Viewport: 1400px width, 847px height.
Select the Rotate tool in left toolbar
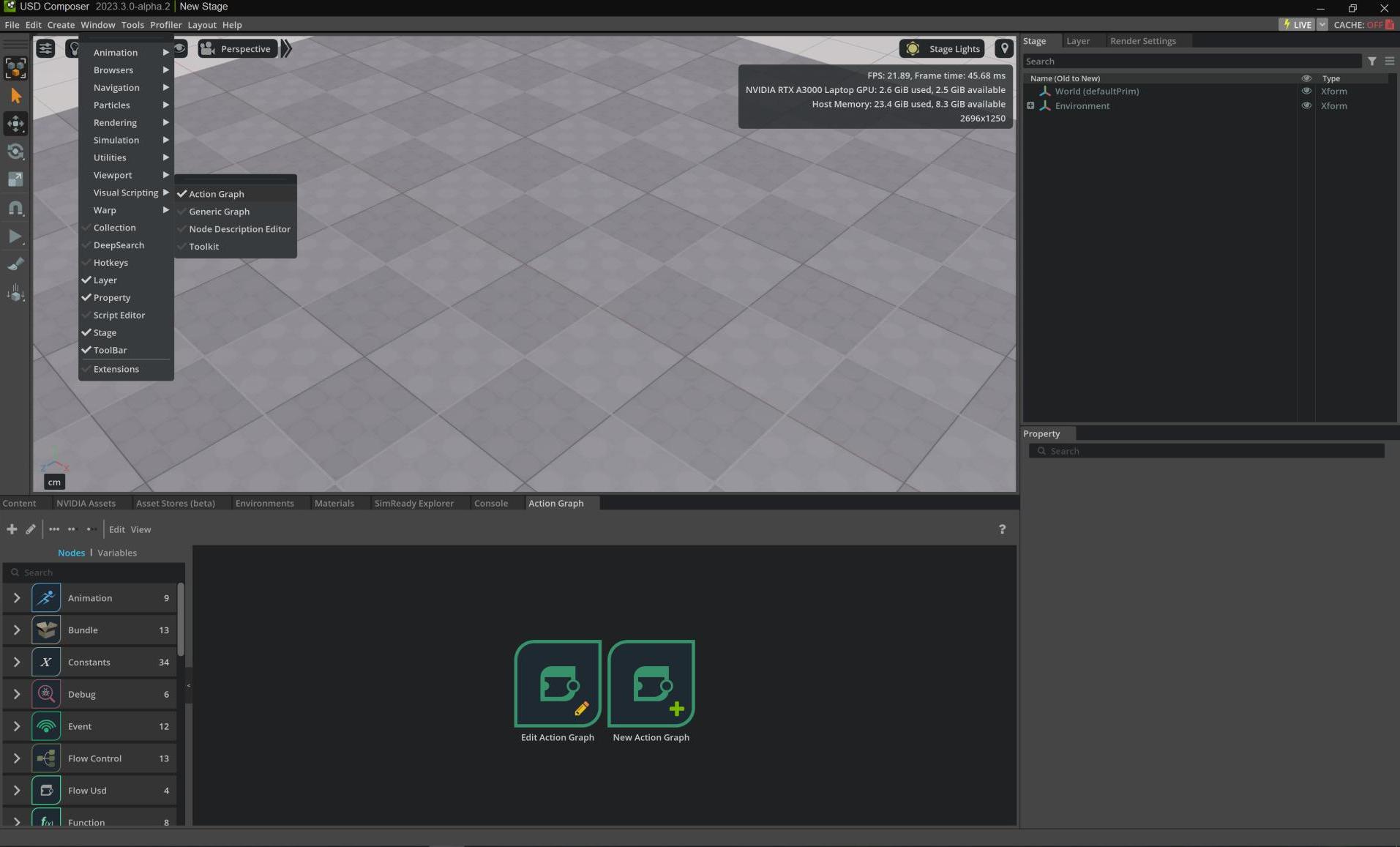coord(15,152)
